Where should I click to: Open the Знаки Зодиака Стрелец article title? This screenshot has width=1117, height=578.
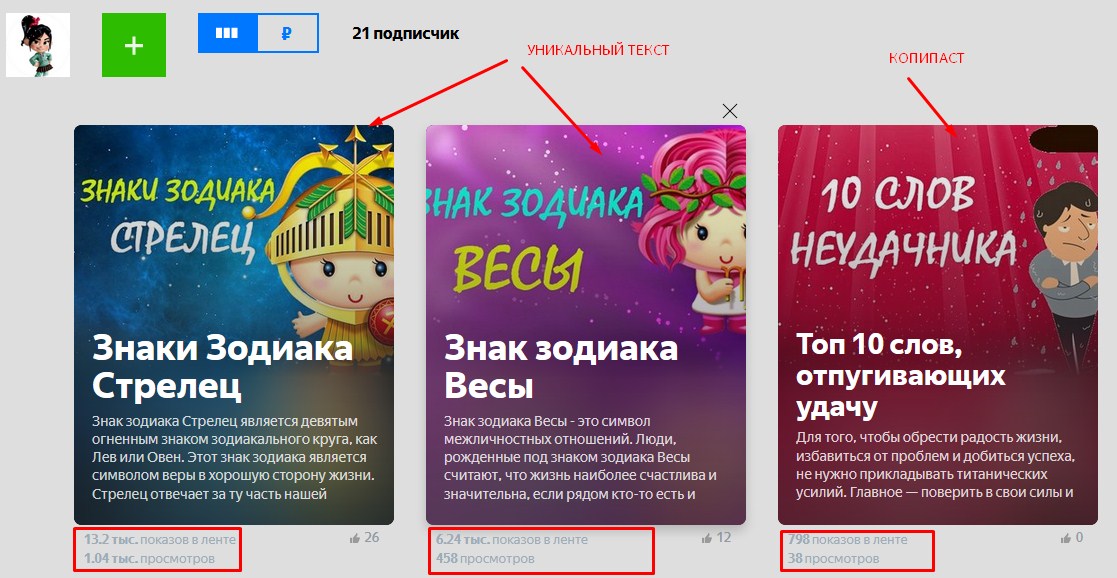click(x=222, y=367)
